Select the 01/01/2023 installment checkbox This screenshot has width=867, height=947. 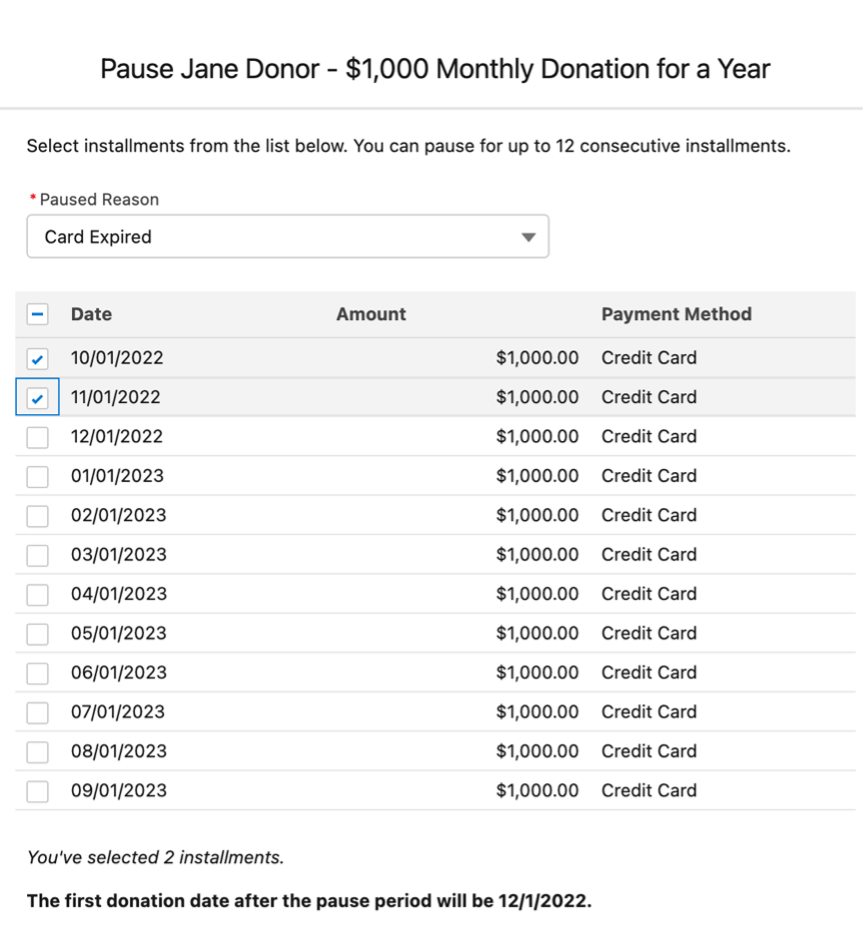(37, 477)
